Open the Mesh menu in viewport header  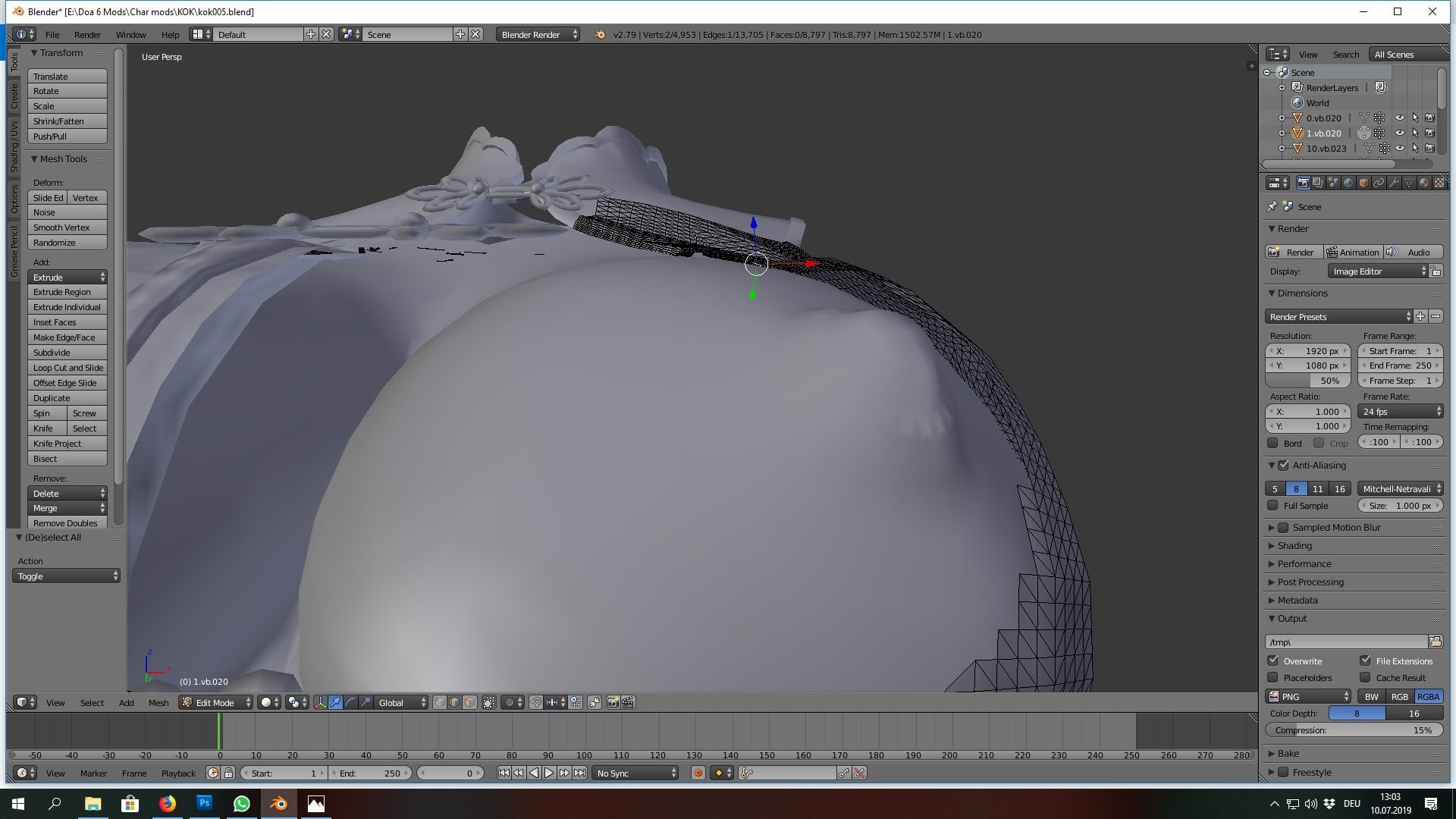pyautogui.click(x=158, y=702)
